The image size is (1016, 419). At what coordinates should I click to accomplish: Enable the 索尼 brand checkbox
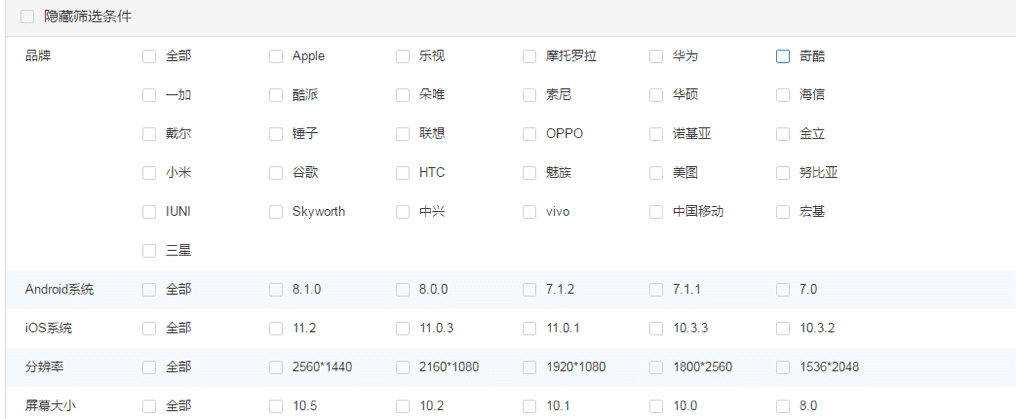click(x=529, y=95)
